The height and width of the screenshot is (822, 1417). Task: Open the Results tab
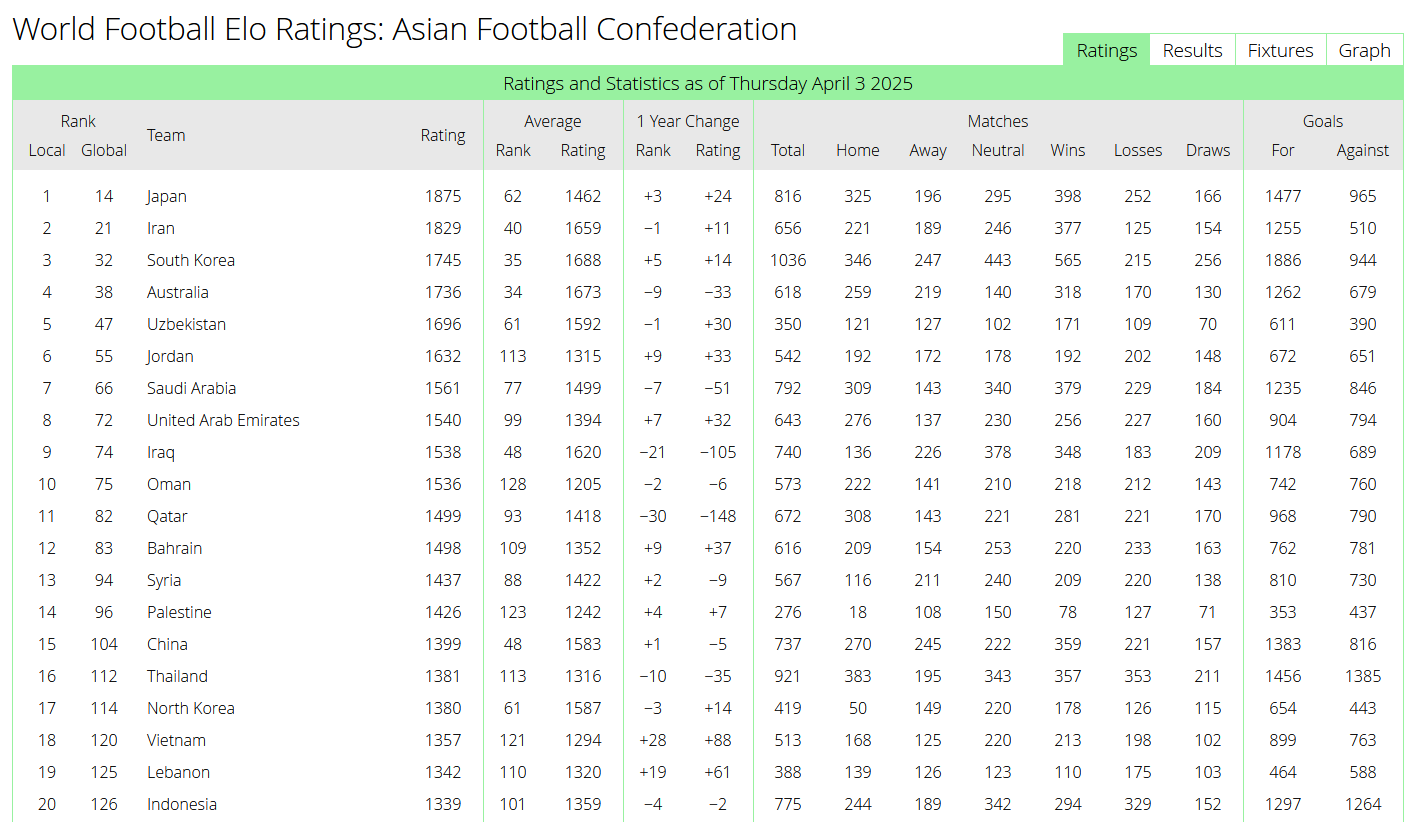tap(1192, 50)
